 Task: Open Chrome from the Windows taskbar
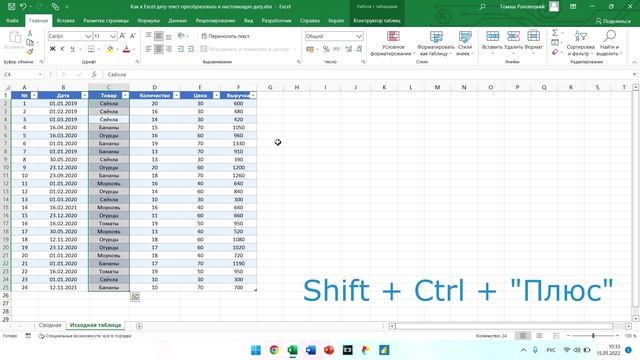click(x=274, y=350)
